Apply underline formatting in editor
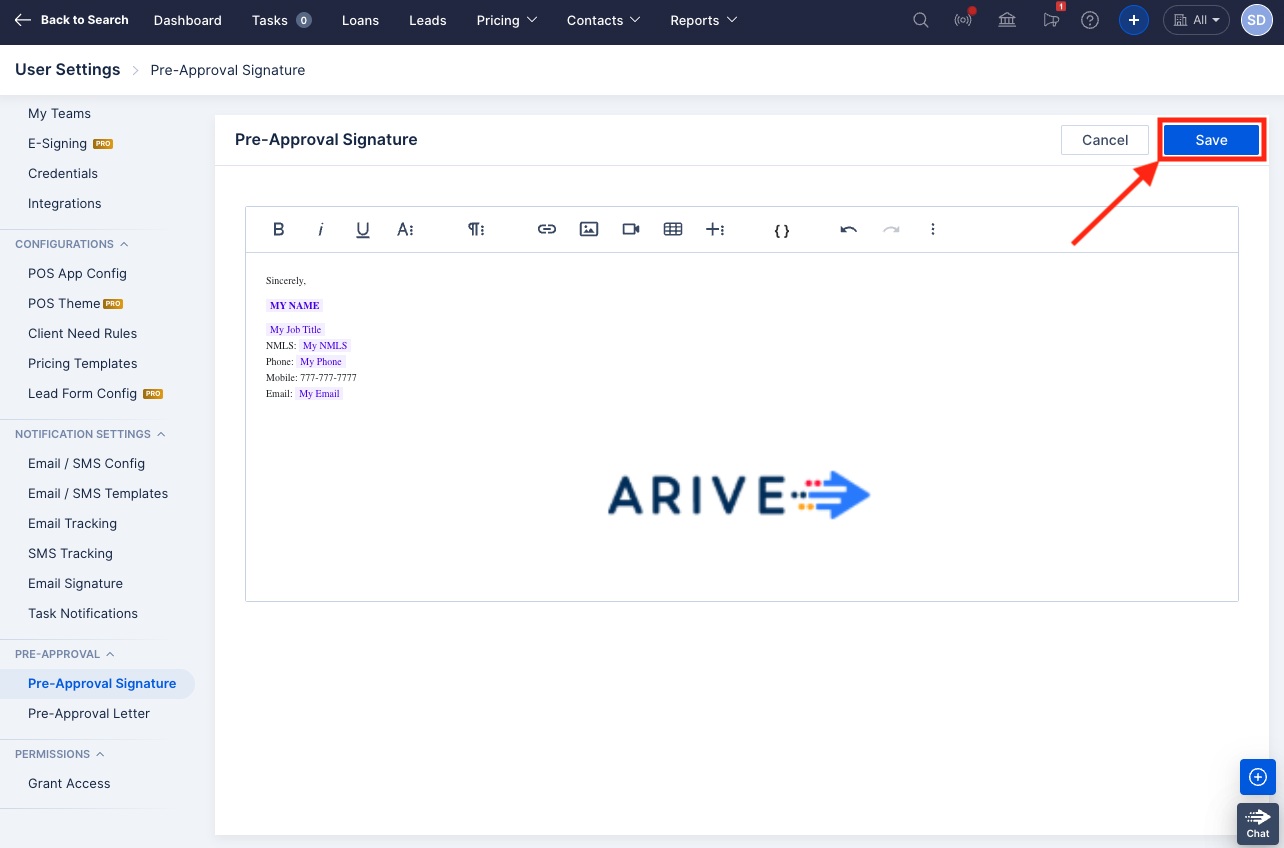Screen dimensions: 1284x848 [x=363, y=229]
